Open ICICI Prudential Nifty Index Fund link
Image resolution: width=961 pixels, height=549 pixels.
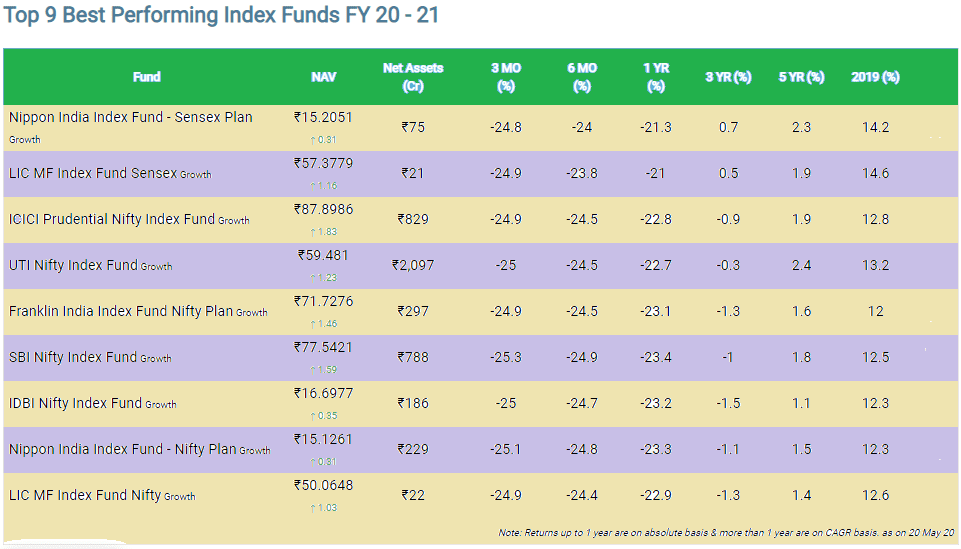tap(112, 219)
